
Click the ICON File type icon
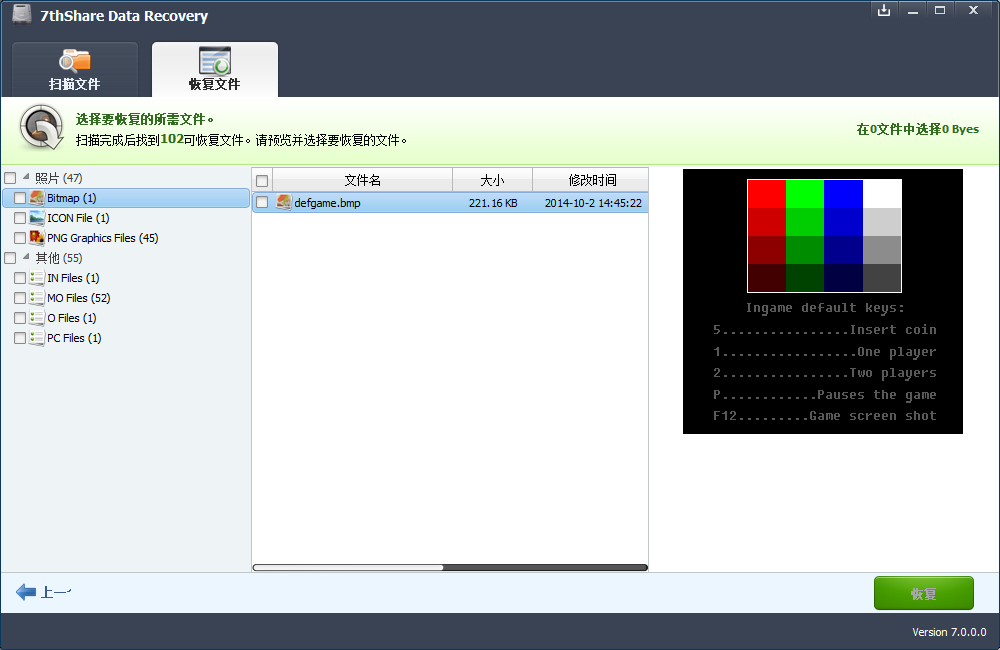point(37,218)
